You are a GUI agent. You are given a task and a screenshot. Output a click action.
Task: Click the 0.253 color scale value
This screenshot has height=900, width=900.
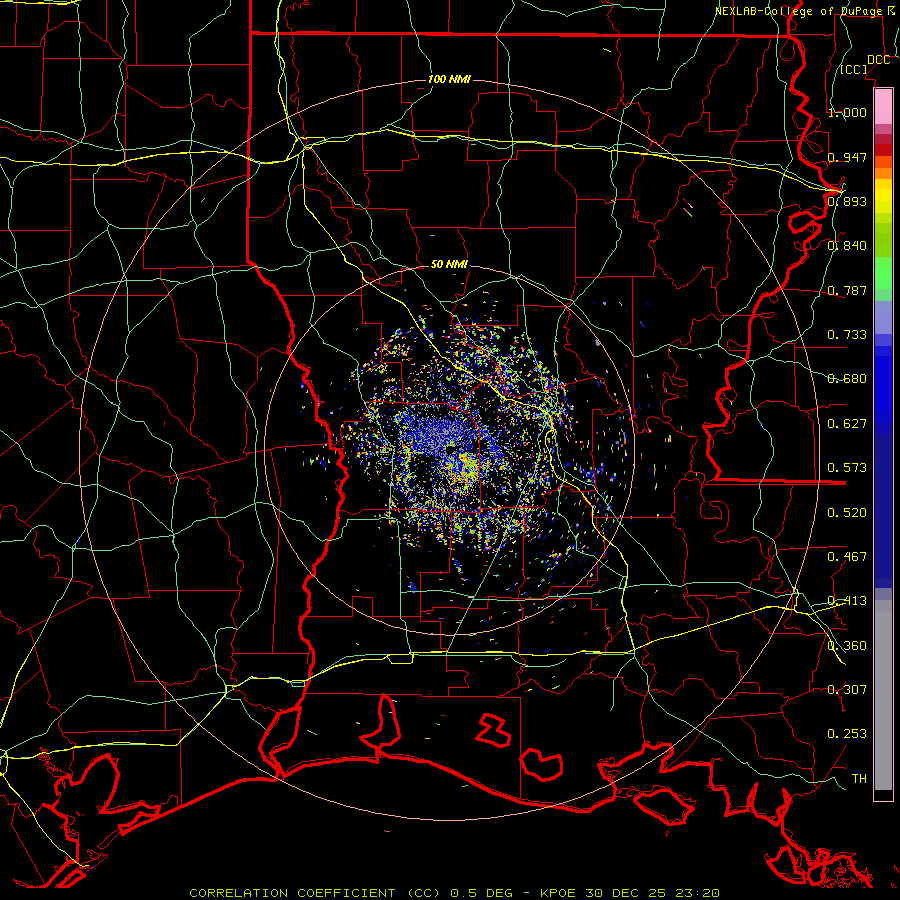pos(847,734)
